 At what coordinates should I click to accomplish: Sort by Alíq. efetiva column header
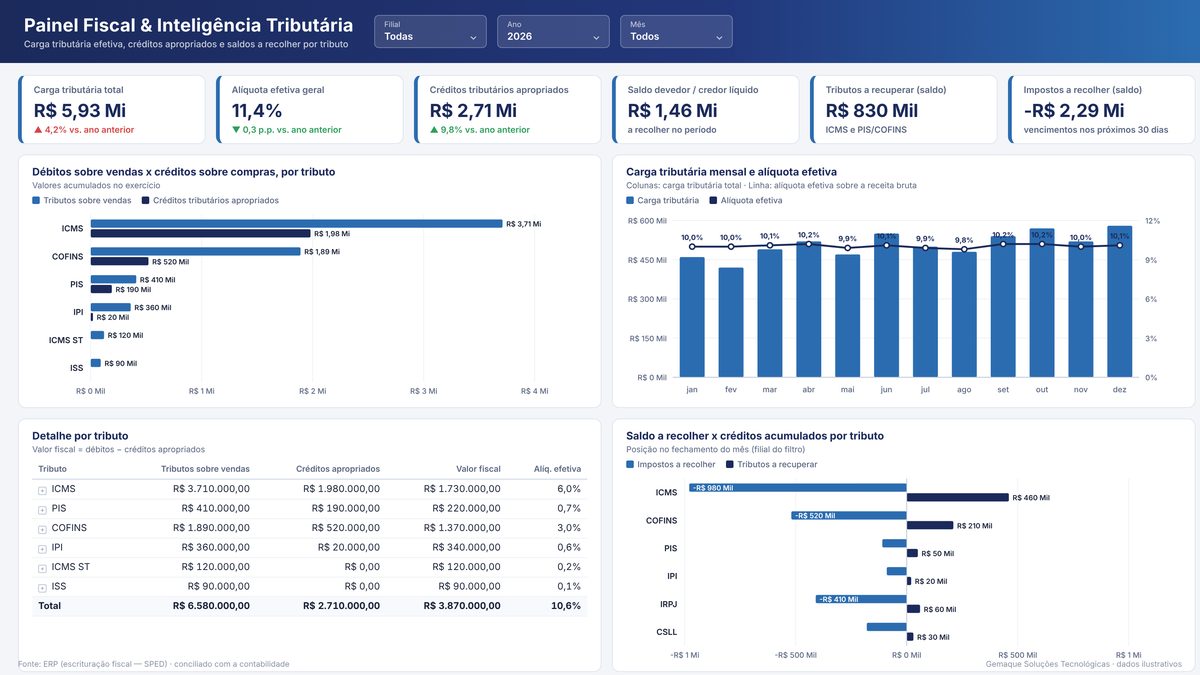(557, 468)
